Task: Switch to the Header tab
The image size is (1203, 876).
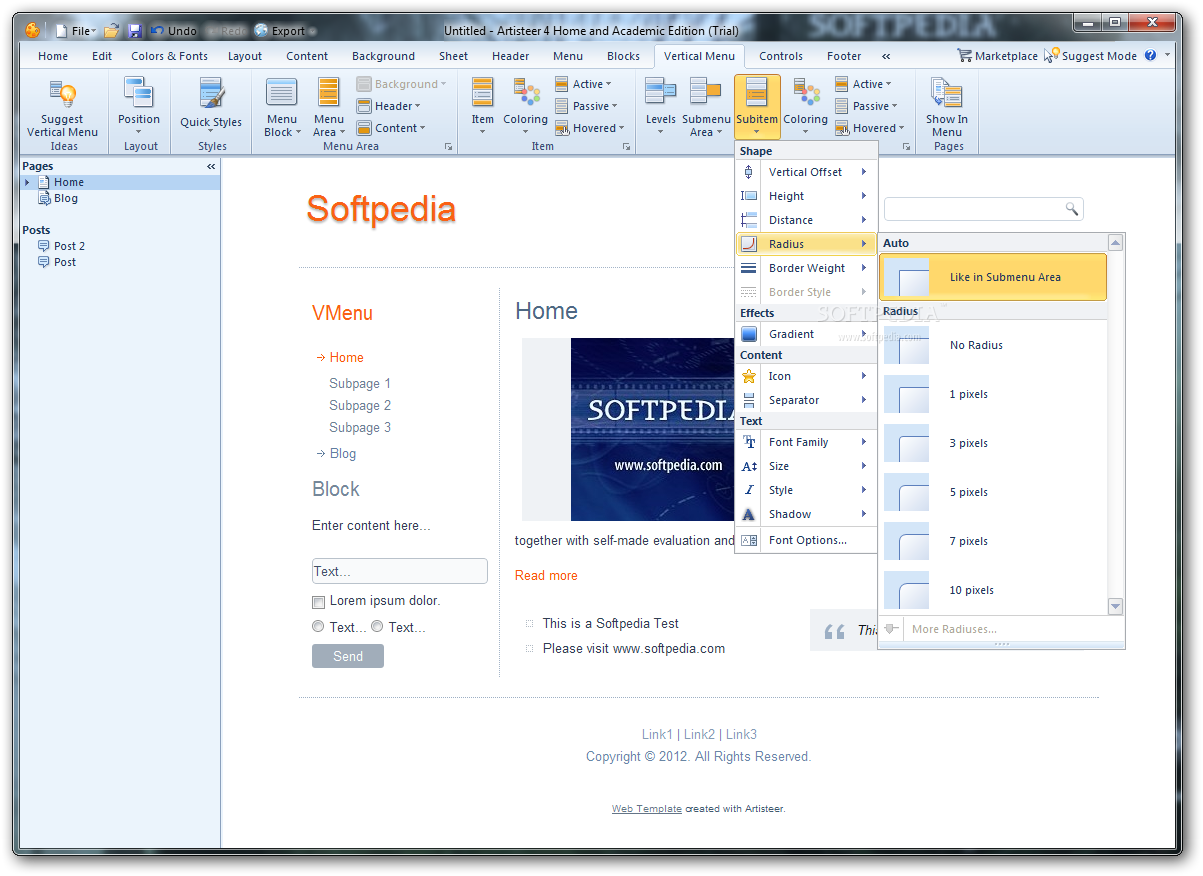Action: pyautogui.click(x=510, y=56)
